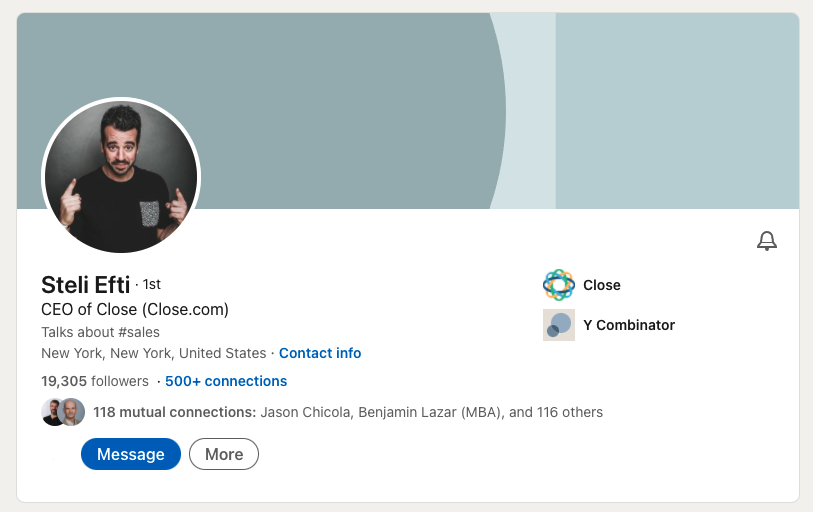Open Steli Efti's profile photo
Viewport: 813px width, 512px height.
point(121,176)
